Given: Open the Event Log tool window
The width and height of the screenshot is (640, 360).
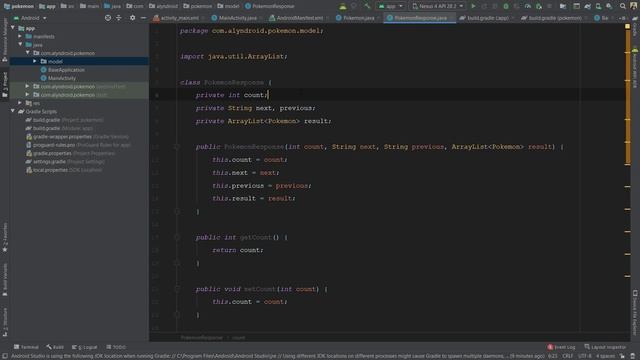Looking at the screenshot, I should 561,347.
